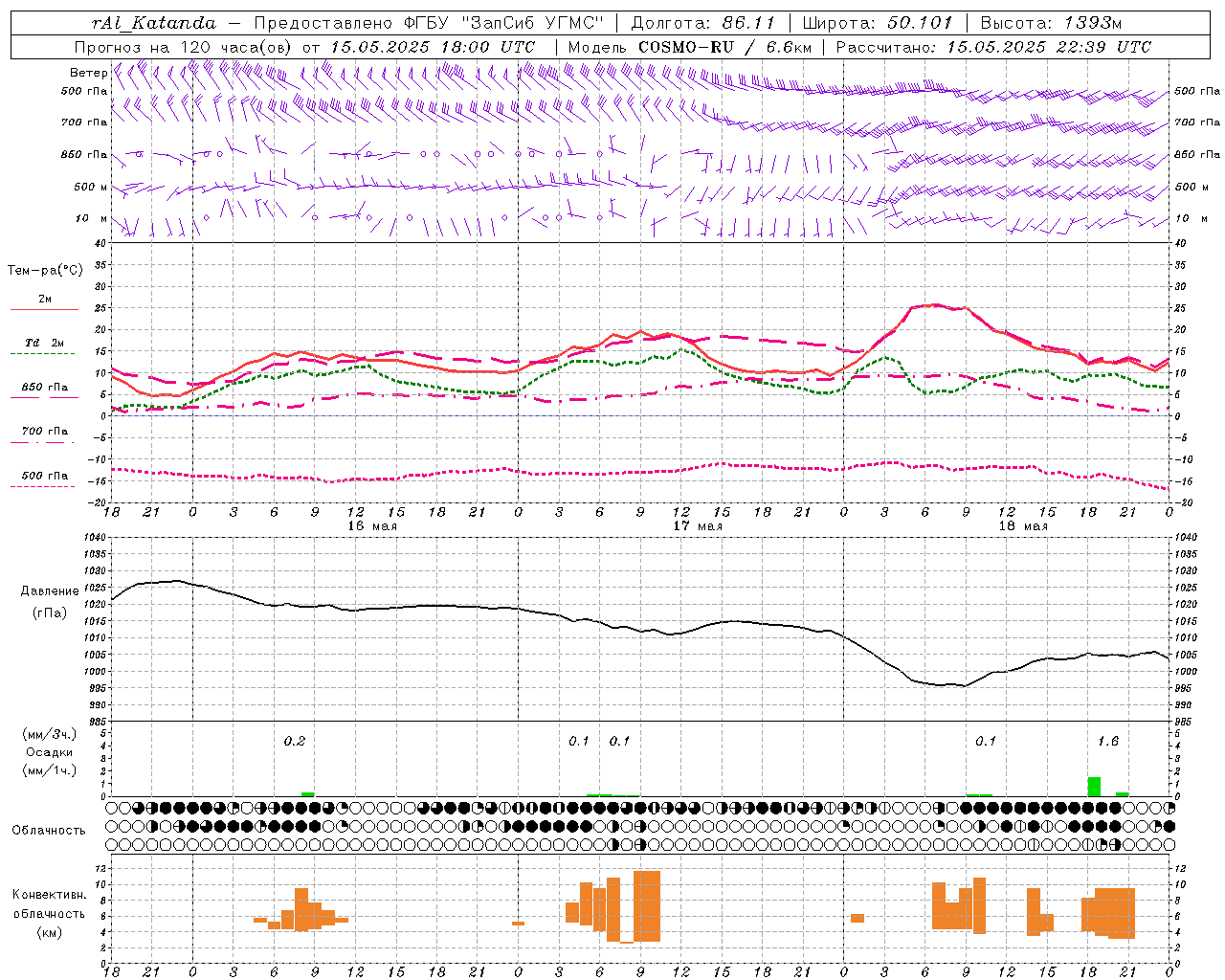Click the 'Долгота: 86.11' longitude value

pyautogui.click(x=703, y=23)
